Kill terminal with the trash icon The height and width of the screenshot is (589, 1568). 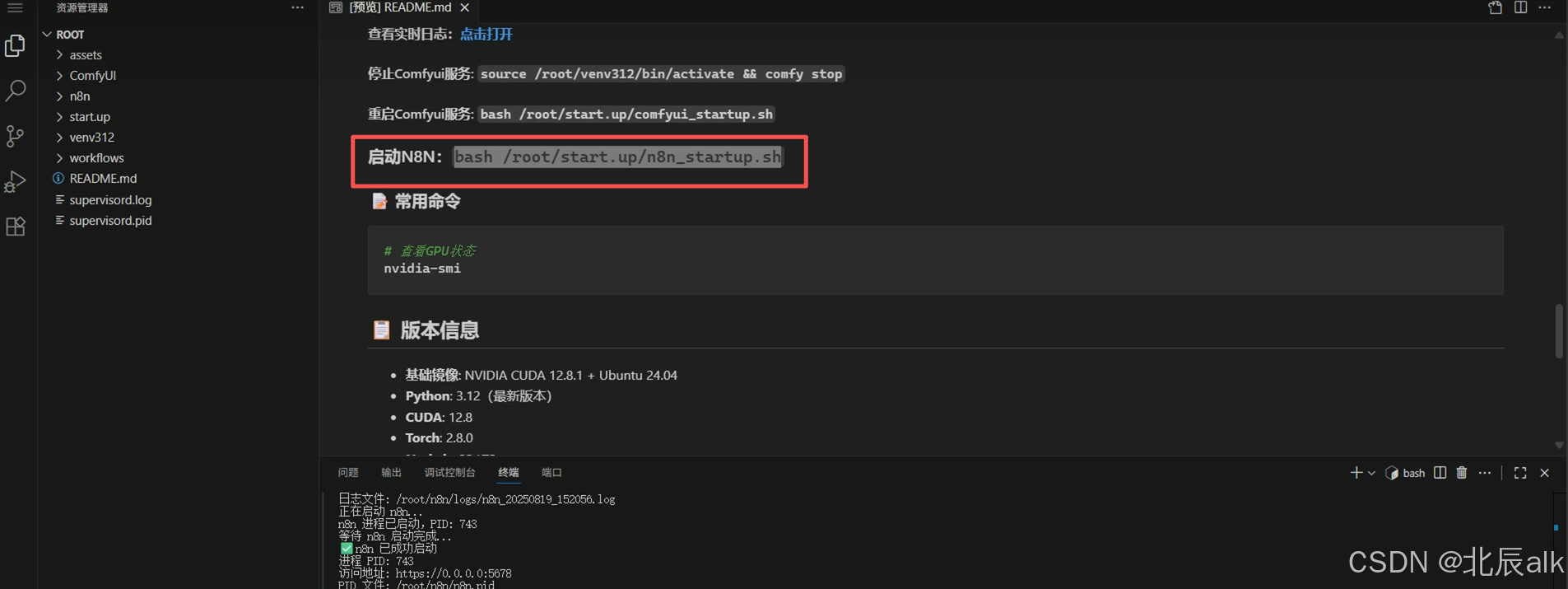click(1462, 473)
